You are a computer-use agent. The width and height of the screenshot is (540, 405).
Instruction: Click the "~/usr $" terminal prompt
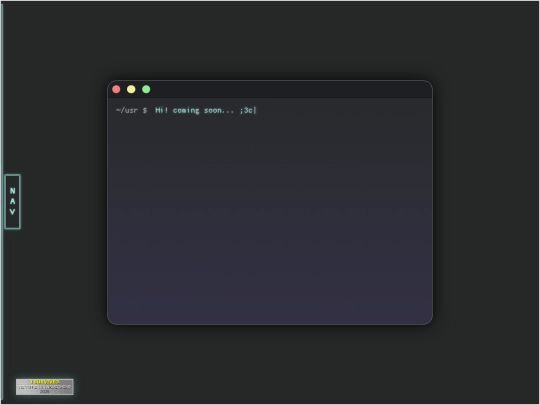(132, 111)
